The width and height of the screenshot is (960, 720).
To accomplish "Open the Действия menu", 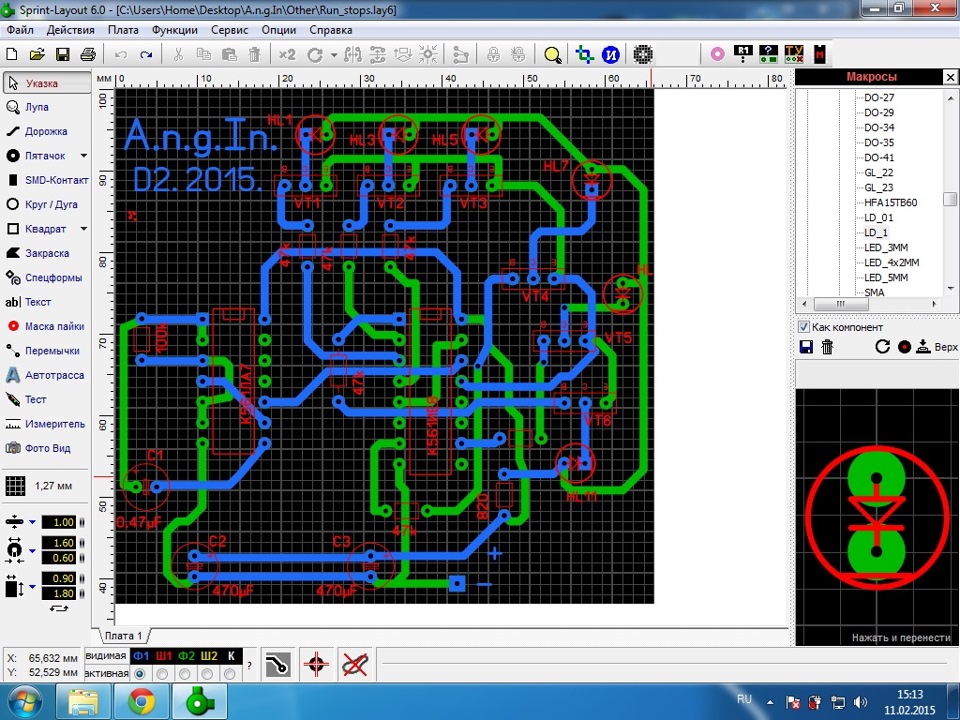I will [x=70, y=30].
